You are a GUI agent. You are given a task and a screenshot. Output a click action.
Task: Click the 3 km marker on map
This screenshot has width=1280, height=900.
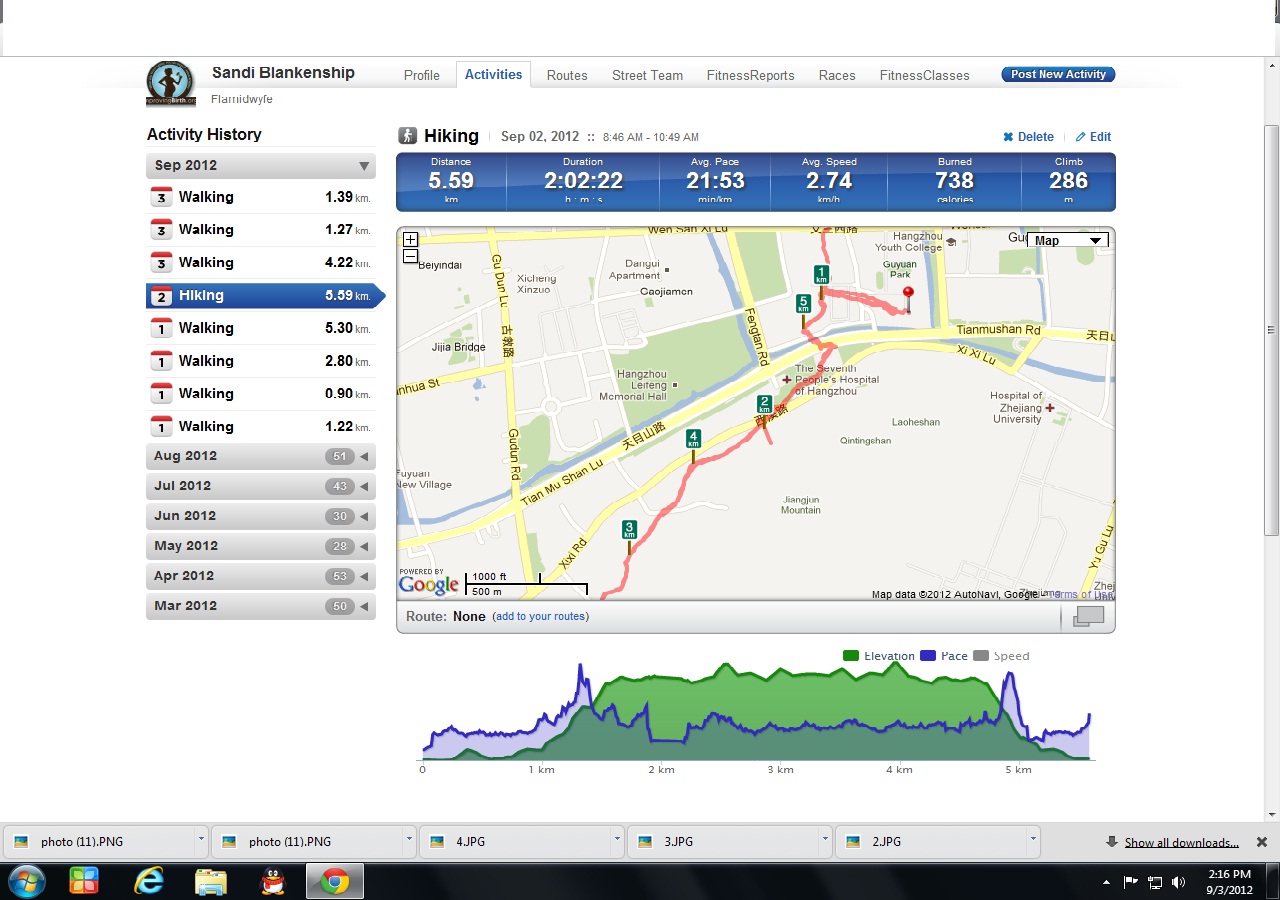coord(629,530)
